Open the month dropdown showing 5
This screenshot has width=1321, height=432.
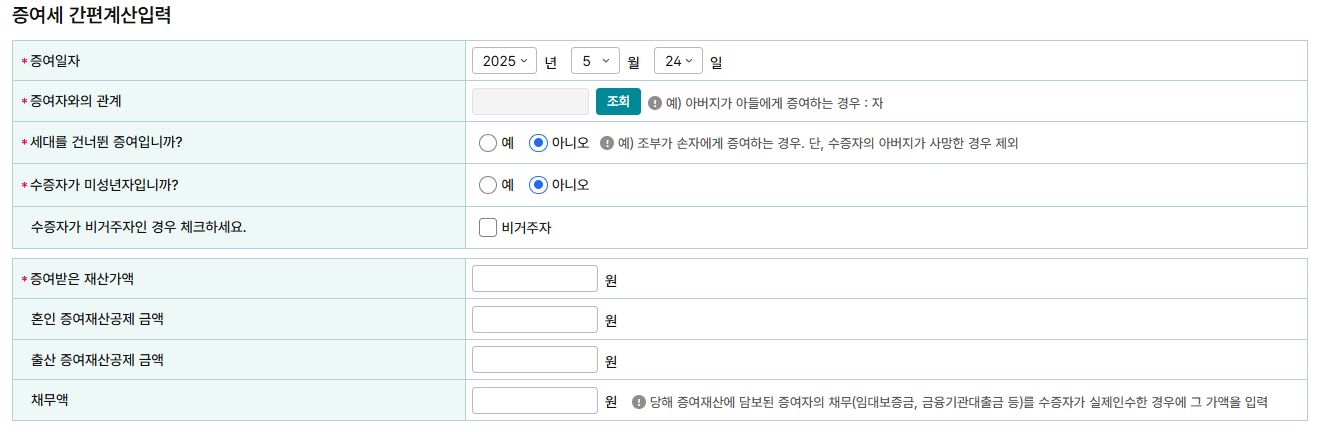(x=596, y=61)
